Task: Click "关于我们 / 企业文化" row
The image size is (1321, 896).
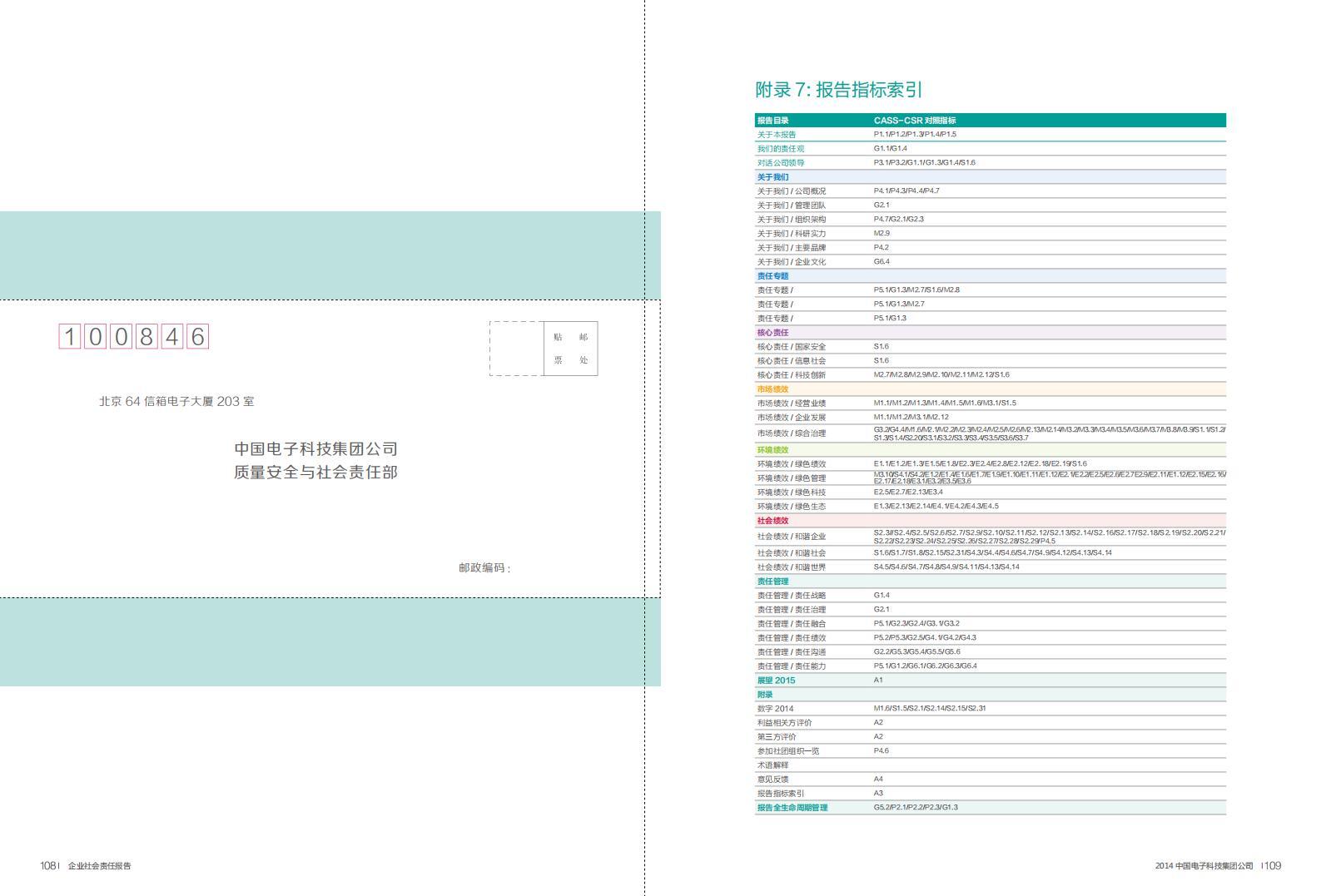Action: [x=991, y=262]
